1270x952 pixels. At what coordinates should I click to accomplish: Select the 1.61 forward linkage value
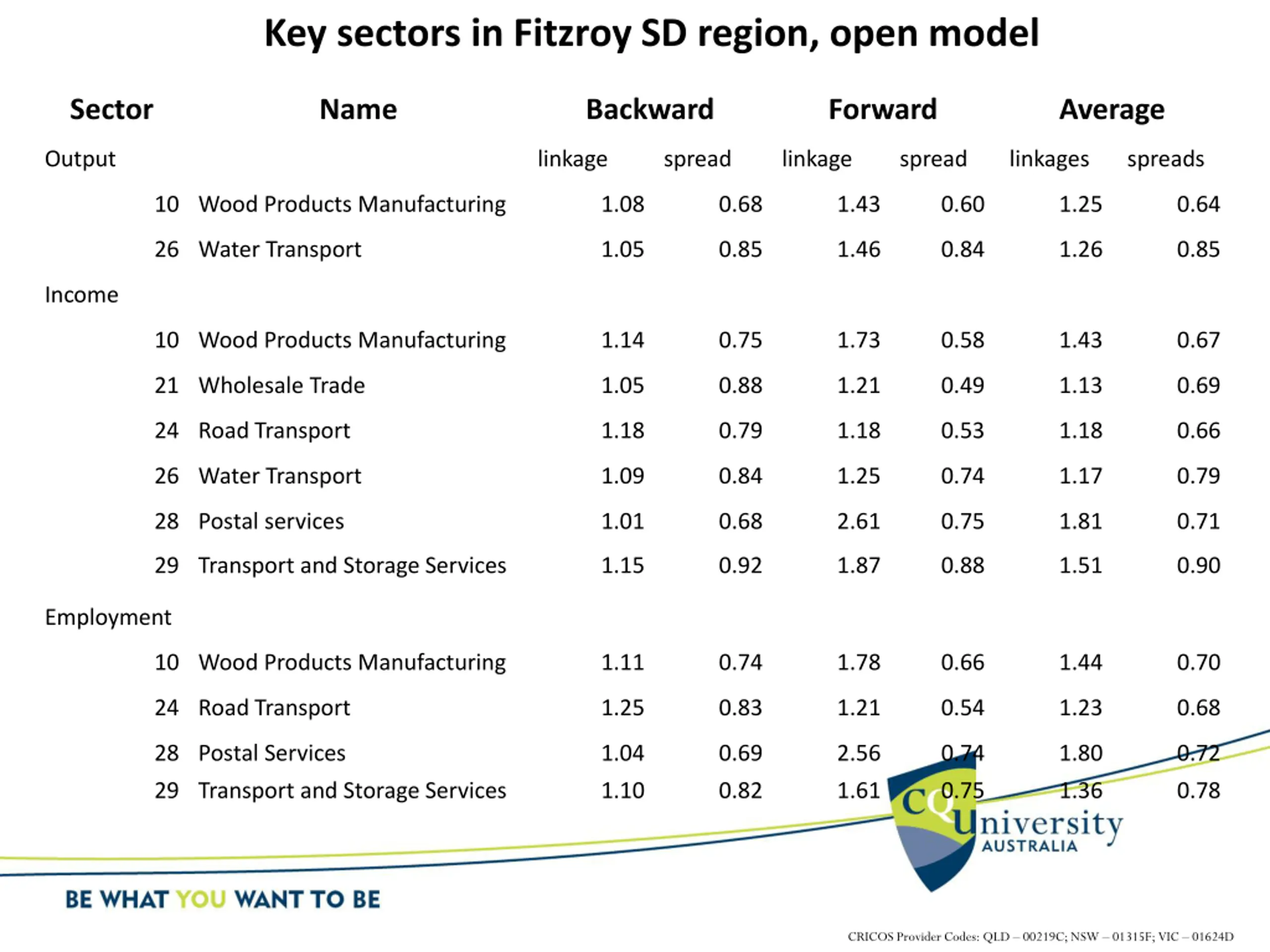pyautogui.click(x=858, y=791)
